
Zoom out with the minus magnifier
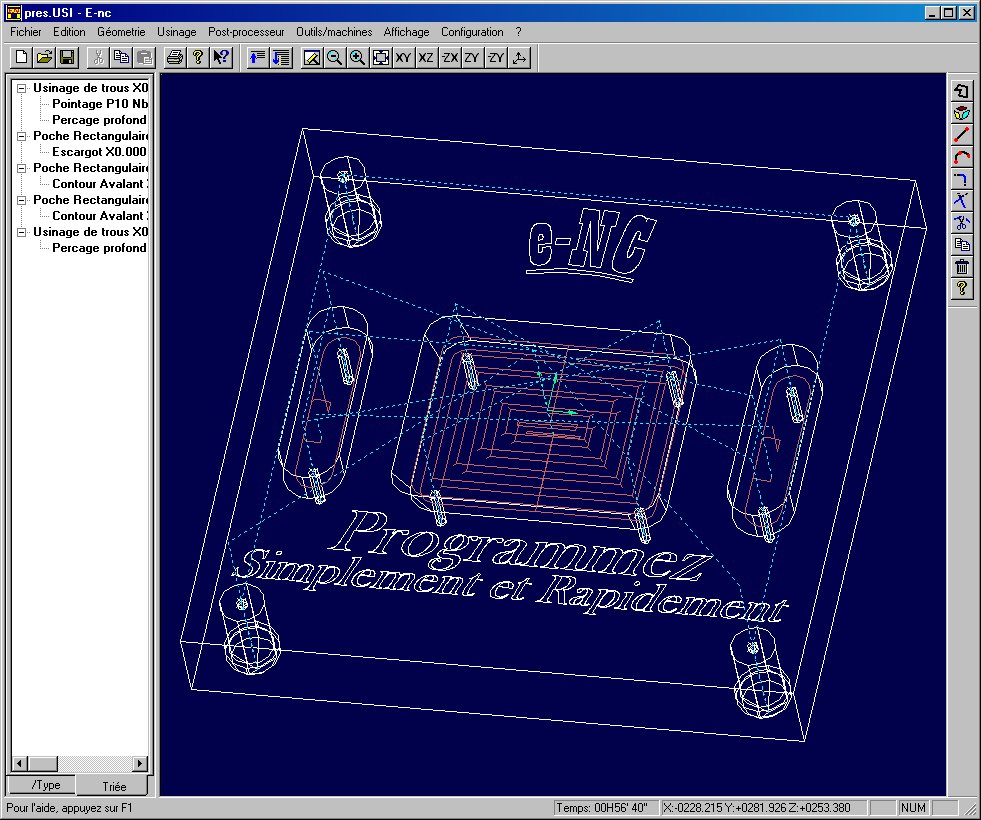[x=335, y=58]
